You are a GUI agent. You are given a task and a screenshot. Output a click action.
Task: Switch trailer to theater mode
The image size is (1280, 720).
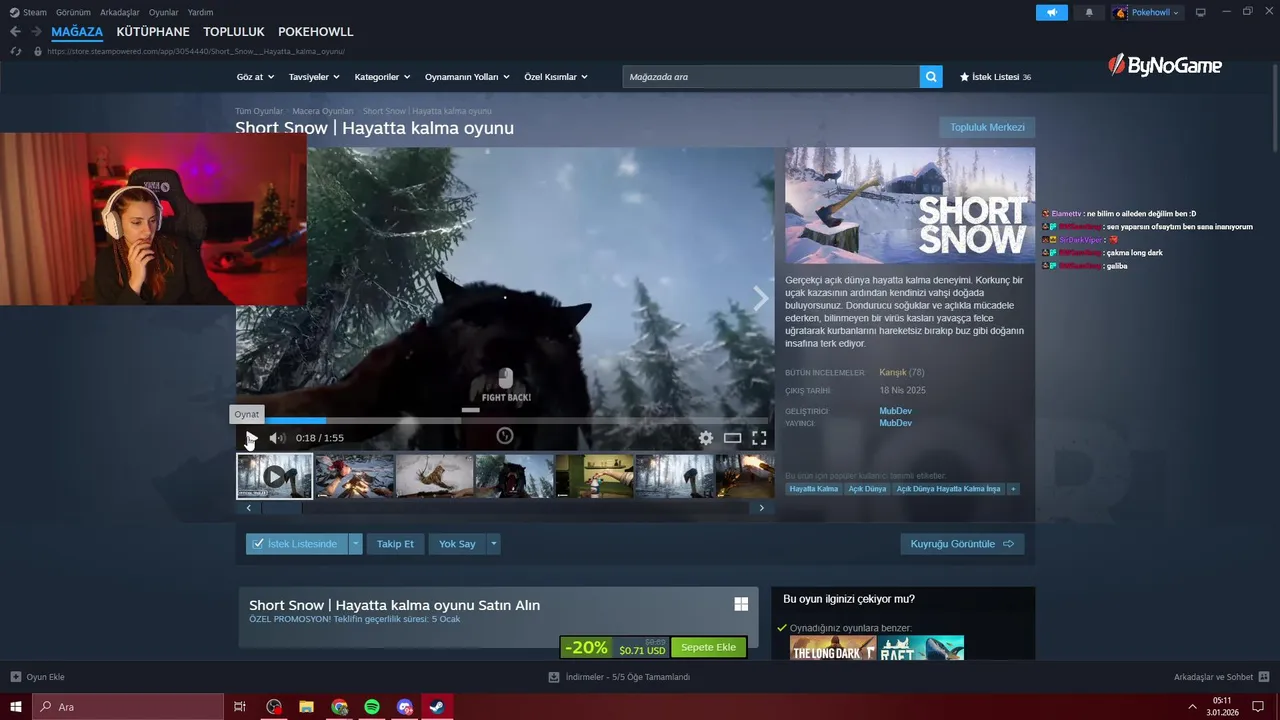click(732, 438)
